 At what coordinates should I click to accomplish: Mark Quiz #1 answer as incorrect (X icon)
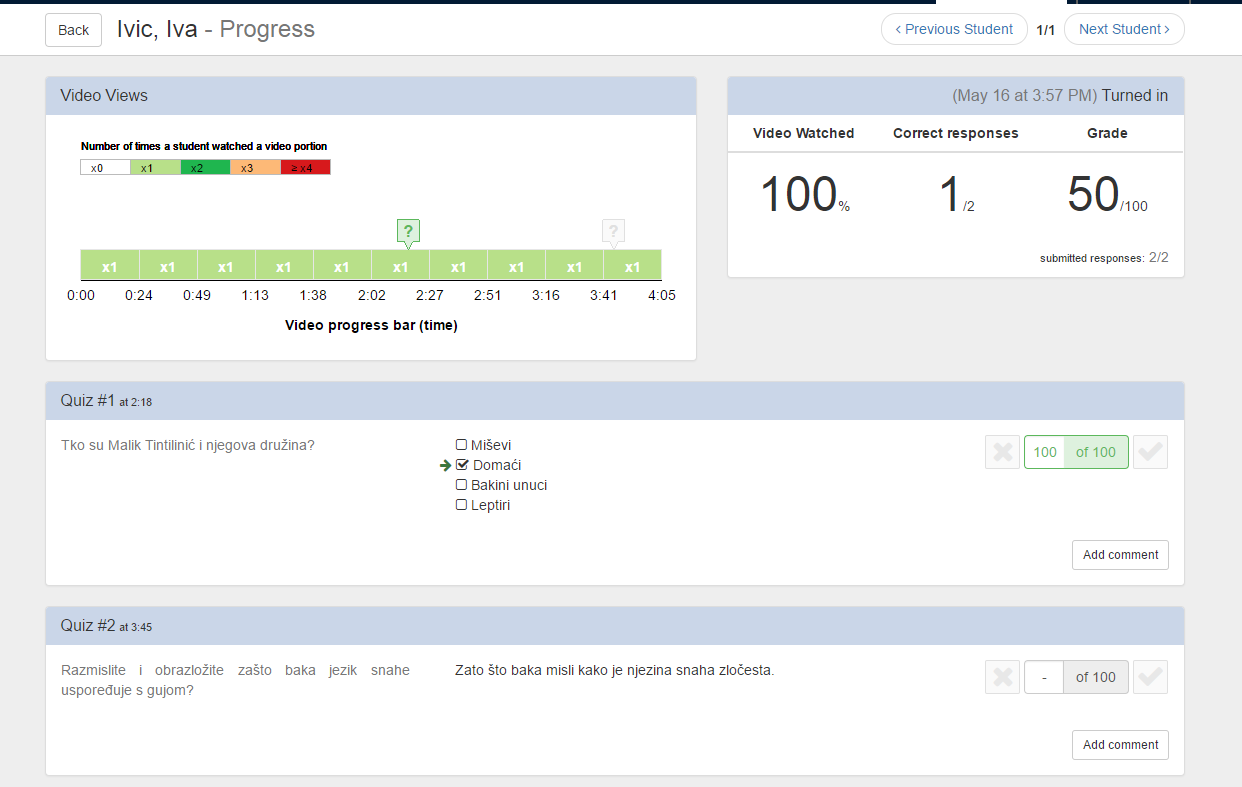pyautogui.click(x=1002, y=452)
